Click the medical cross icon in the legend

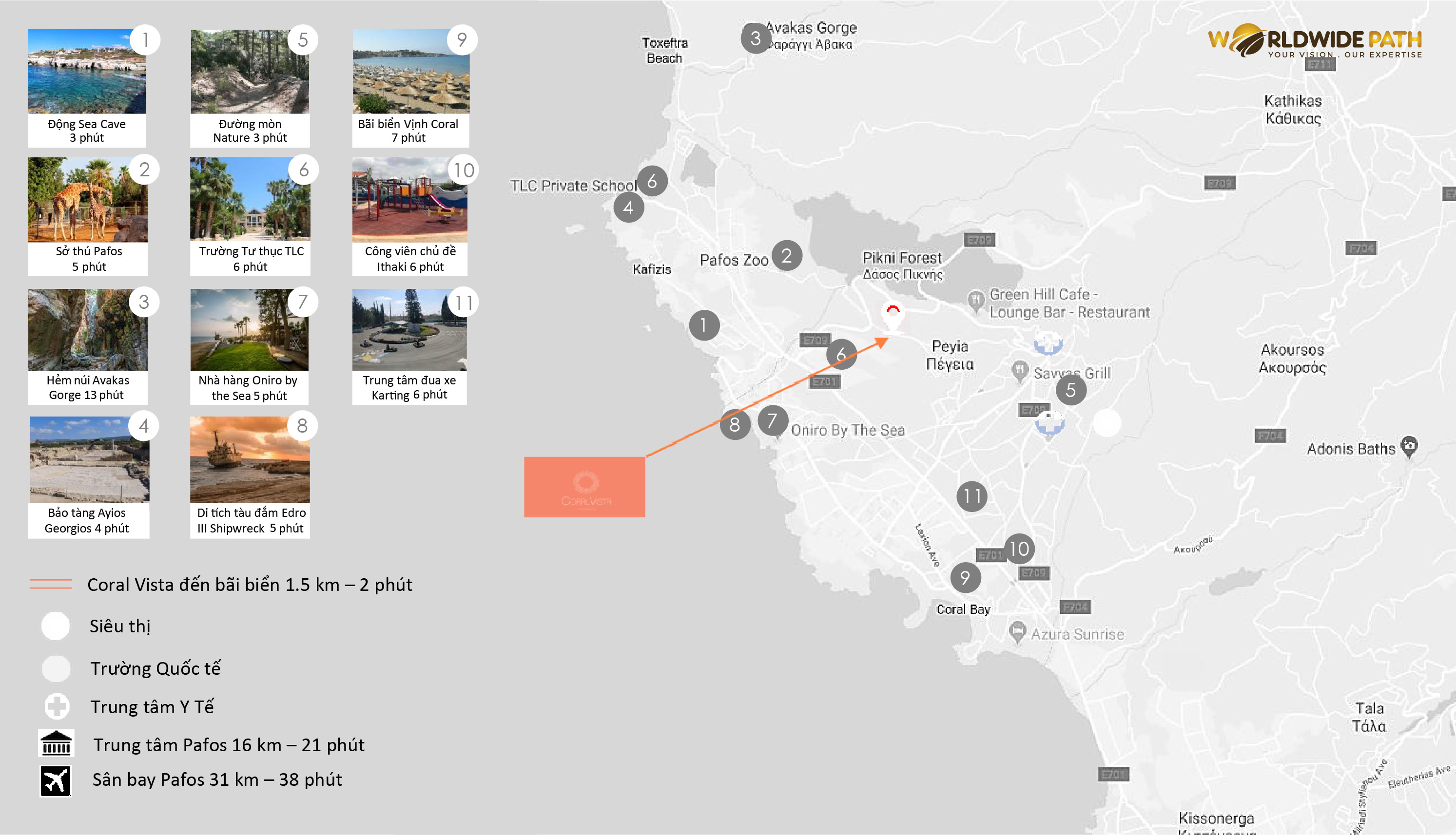(57, 706)
